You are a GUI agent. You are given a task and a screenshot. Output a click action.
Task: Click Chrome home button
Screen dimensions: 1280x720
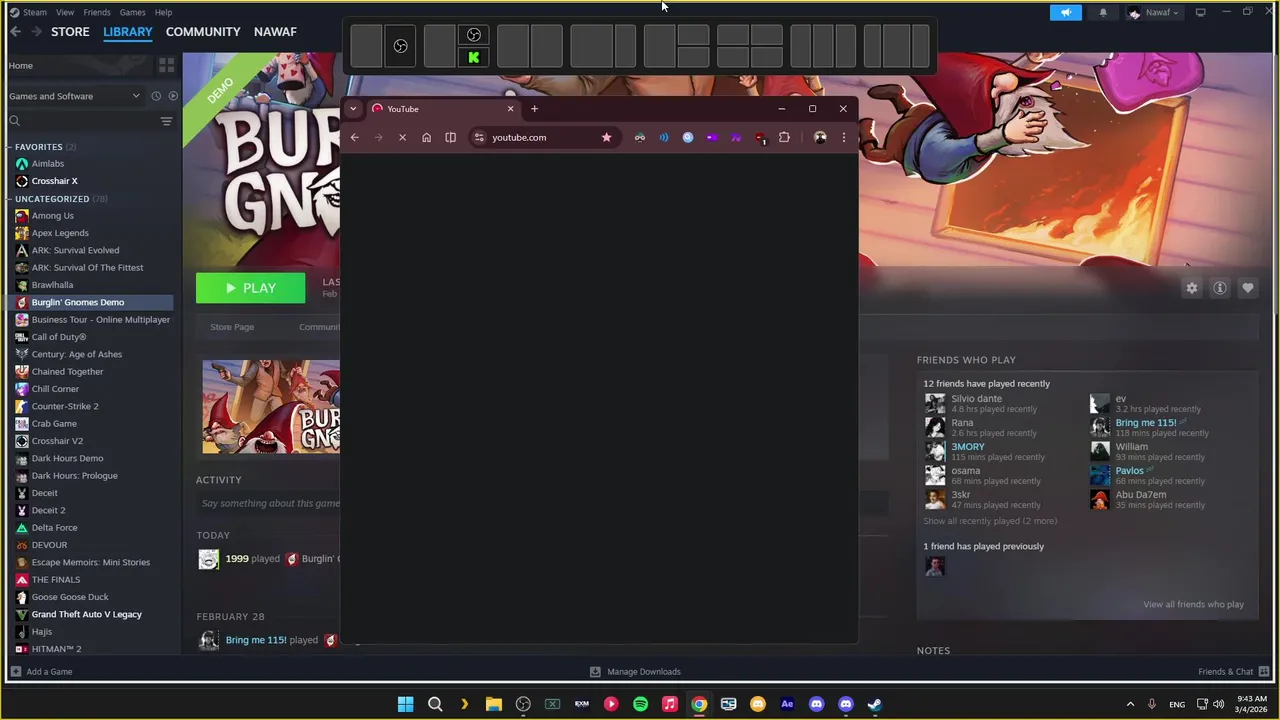tap(426, 137)
